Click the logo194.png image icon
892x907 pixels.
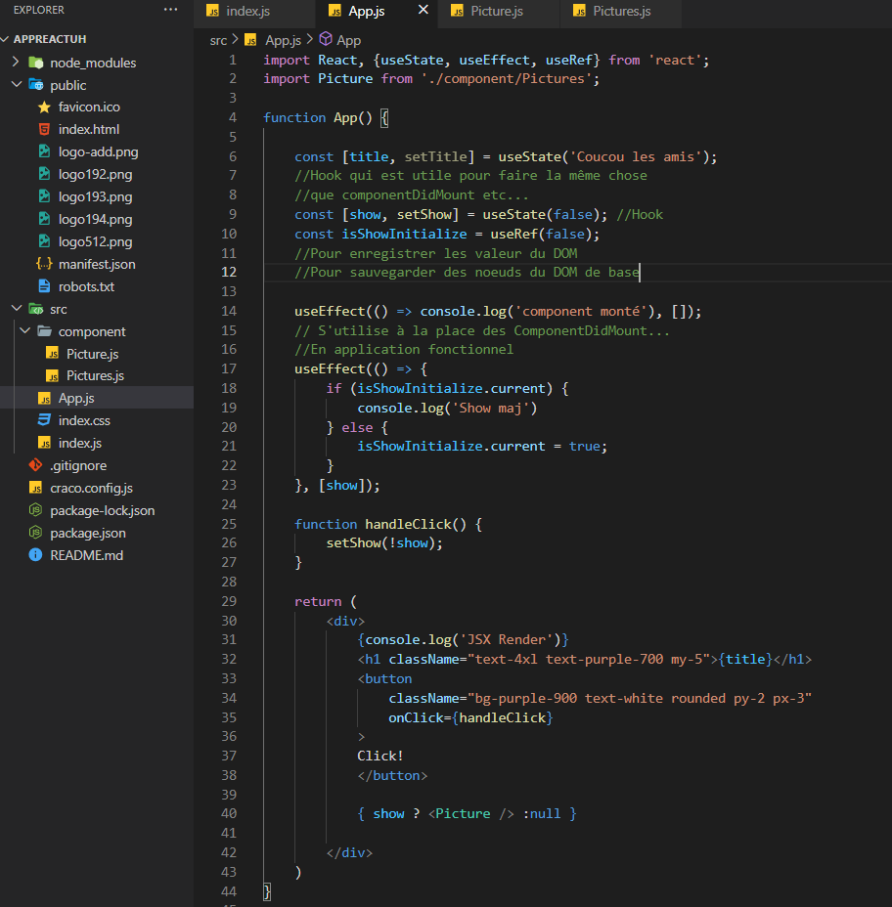pyautogui.click(x=45, y=219)
